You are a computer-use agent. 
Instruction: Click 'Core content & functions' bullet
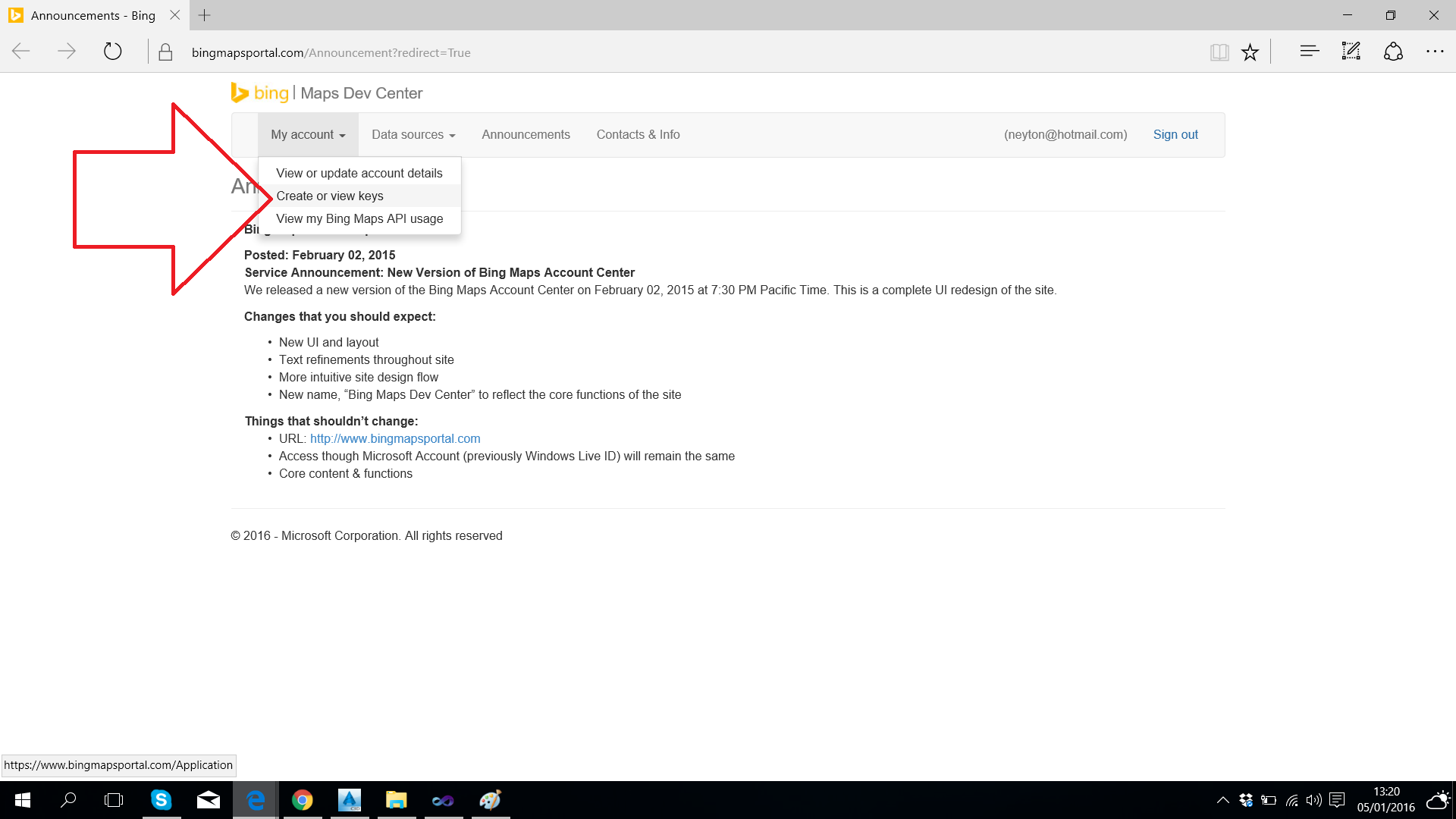click(346, 473)
